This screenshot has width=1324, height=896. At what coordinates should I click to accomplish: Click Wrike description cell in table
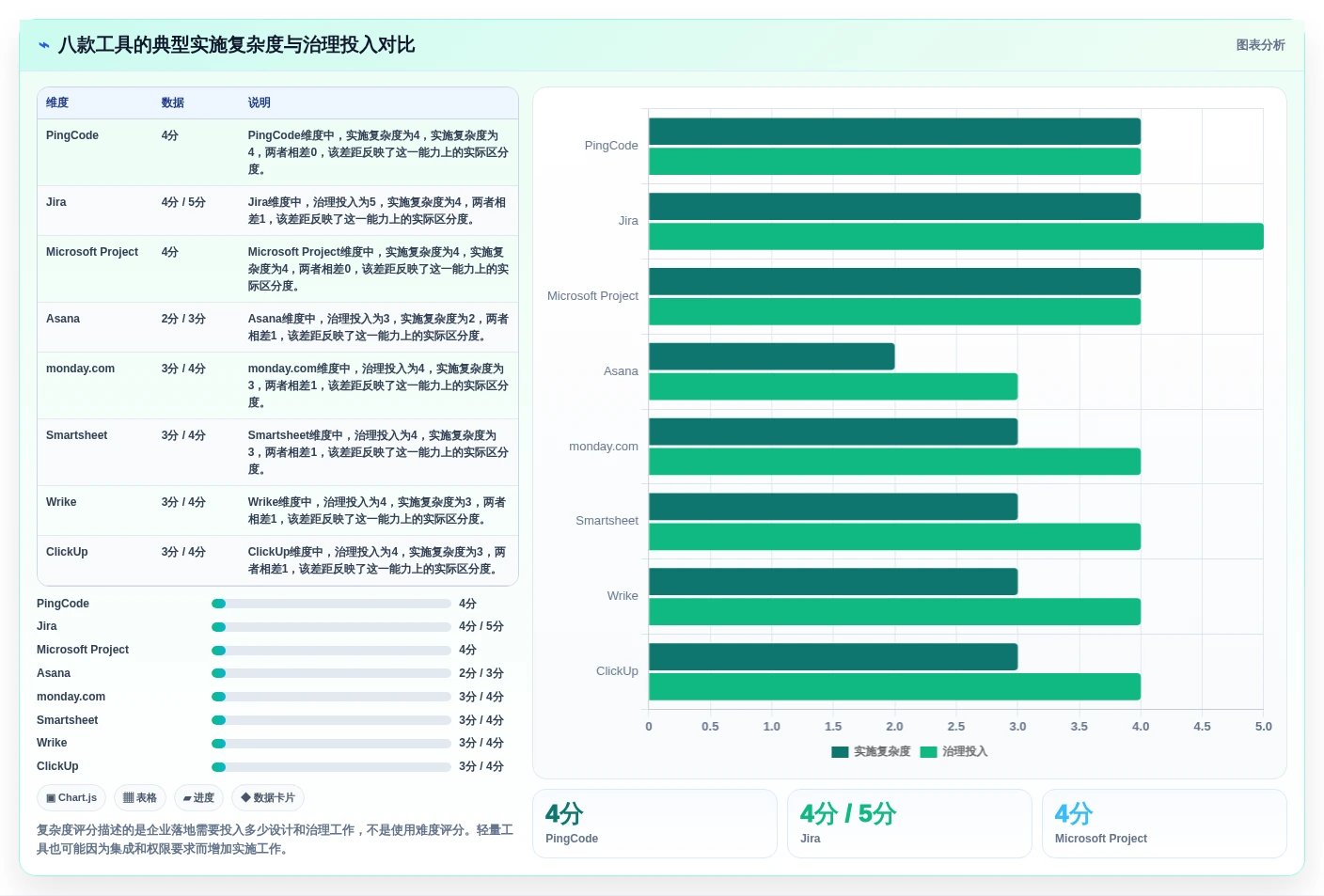click(x=378, y=511)
